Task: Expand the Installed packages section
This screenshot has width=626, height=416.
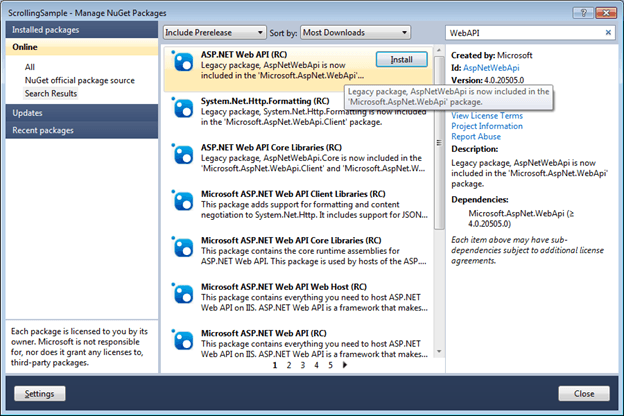Action: (x=82, y=30)
